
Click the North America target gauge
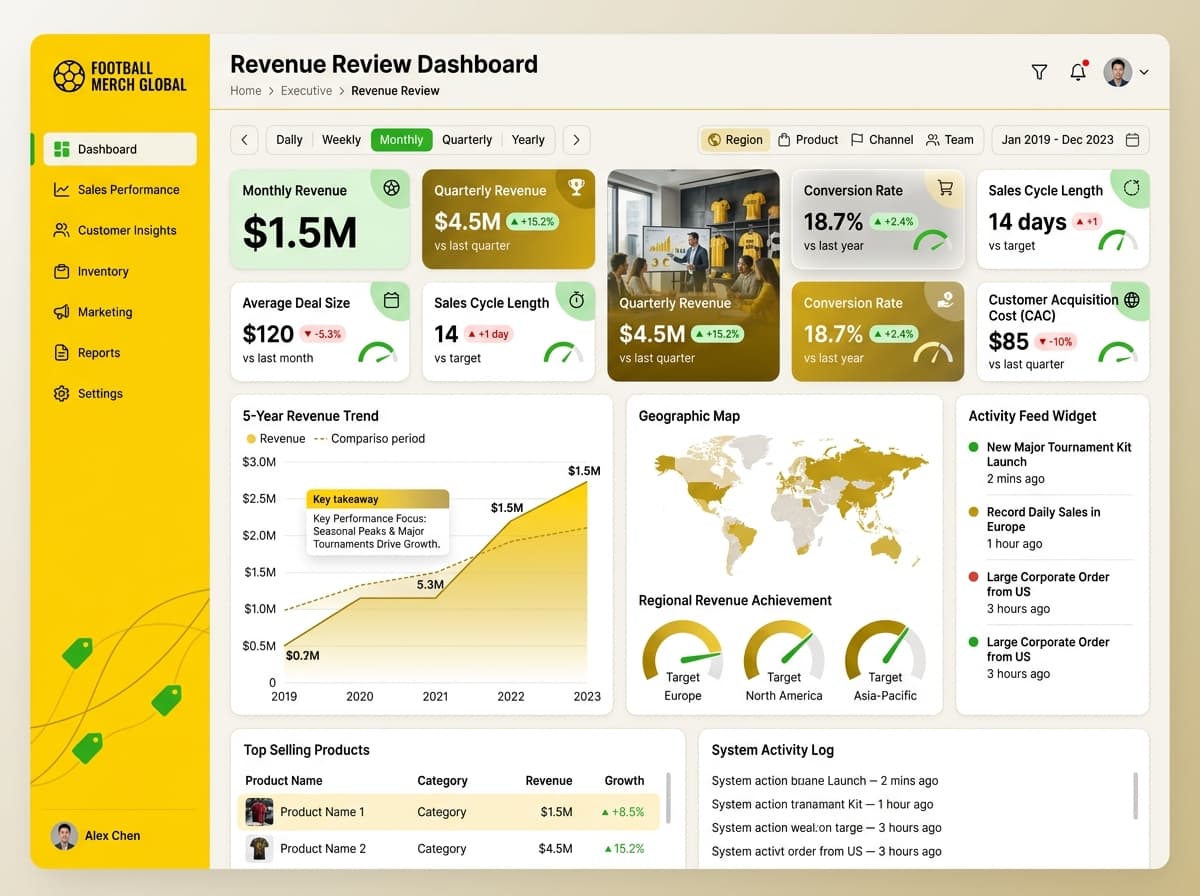click(784, 650)
